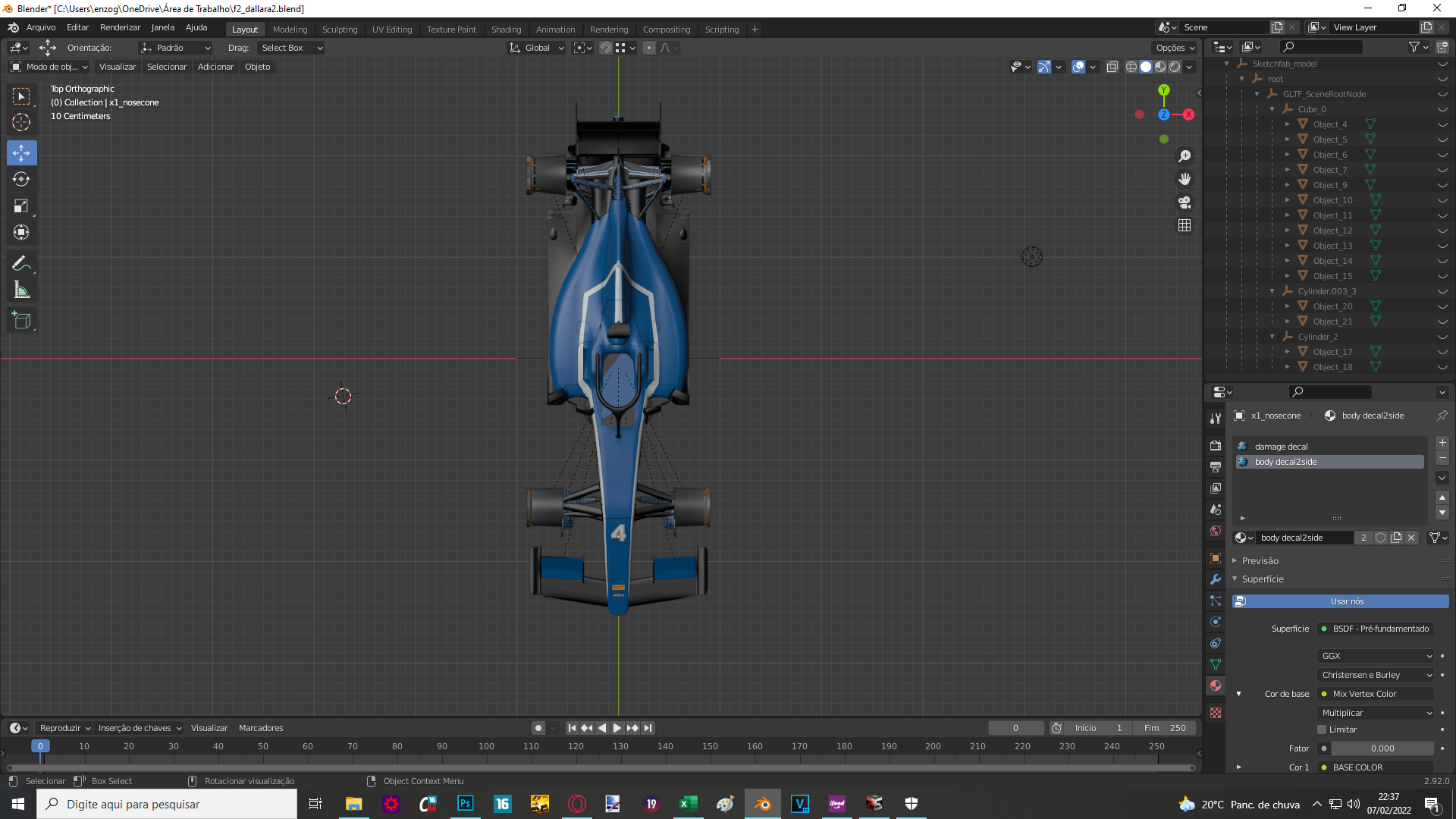Collapse the Cube_0 tree node in outliner
Screen dimensions: 1456x819
[1272, 109]
